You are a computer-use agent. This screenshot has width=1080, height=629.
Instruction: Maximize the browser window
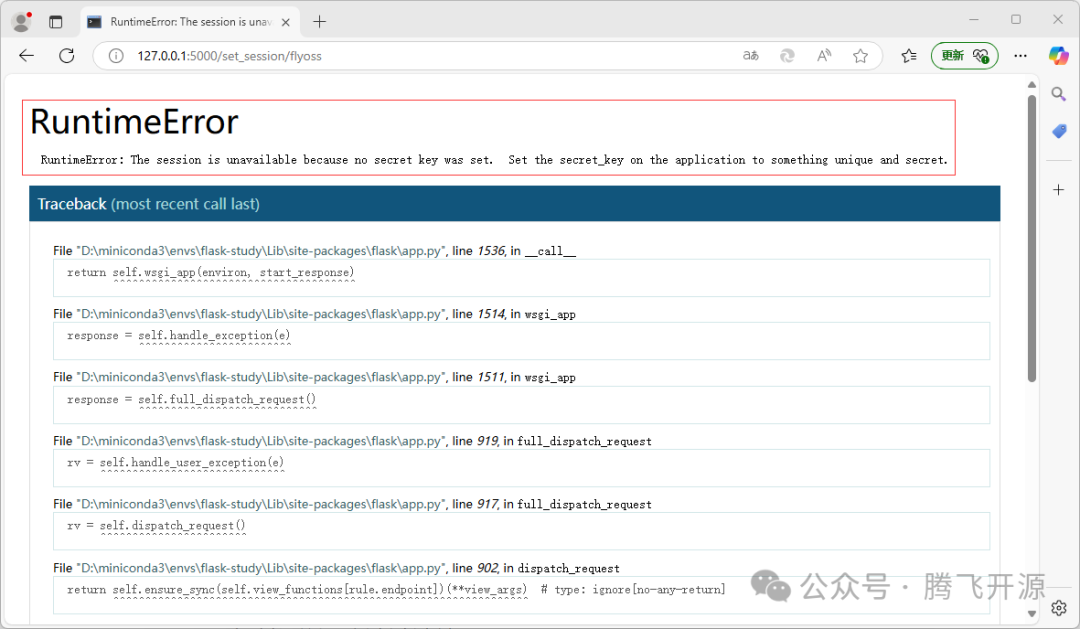(x=1016, y=19)
